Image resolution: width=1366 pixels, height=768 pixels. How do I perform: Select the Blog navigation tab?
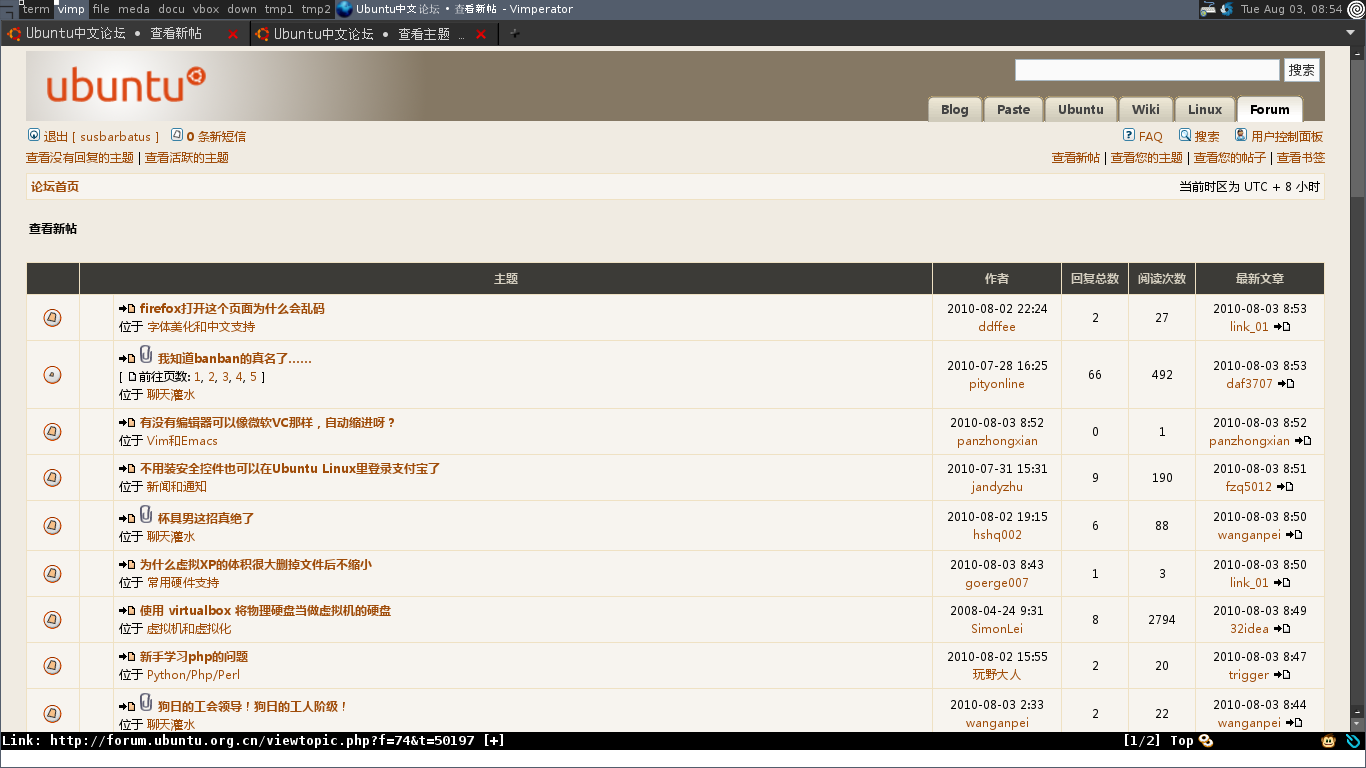(955, 109)
